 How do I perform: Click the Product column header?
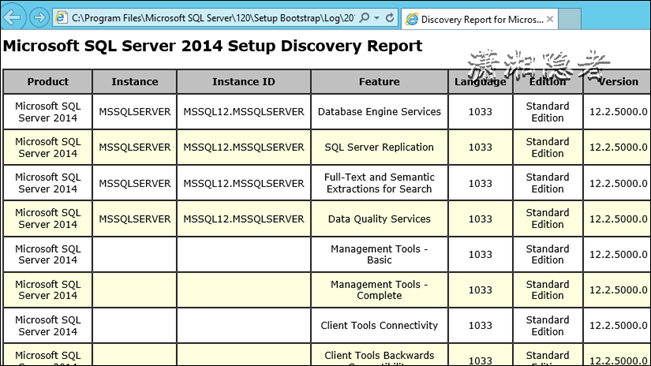[x=48, y=81]
